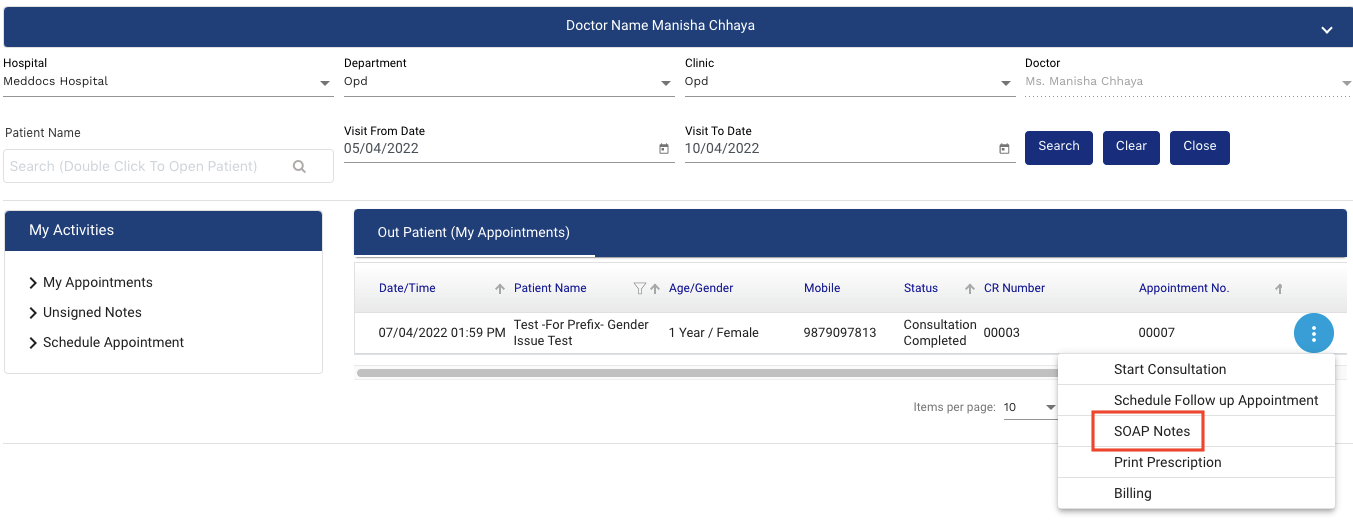Click the My Activities panel header

pos(164,231)
